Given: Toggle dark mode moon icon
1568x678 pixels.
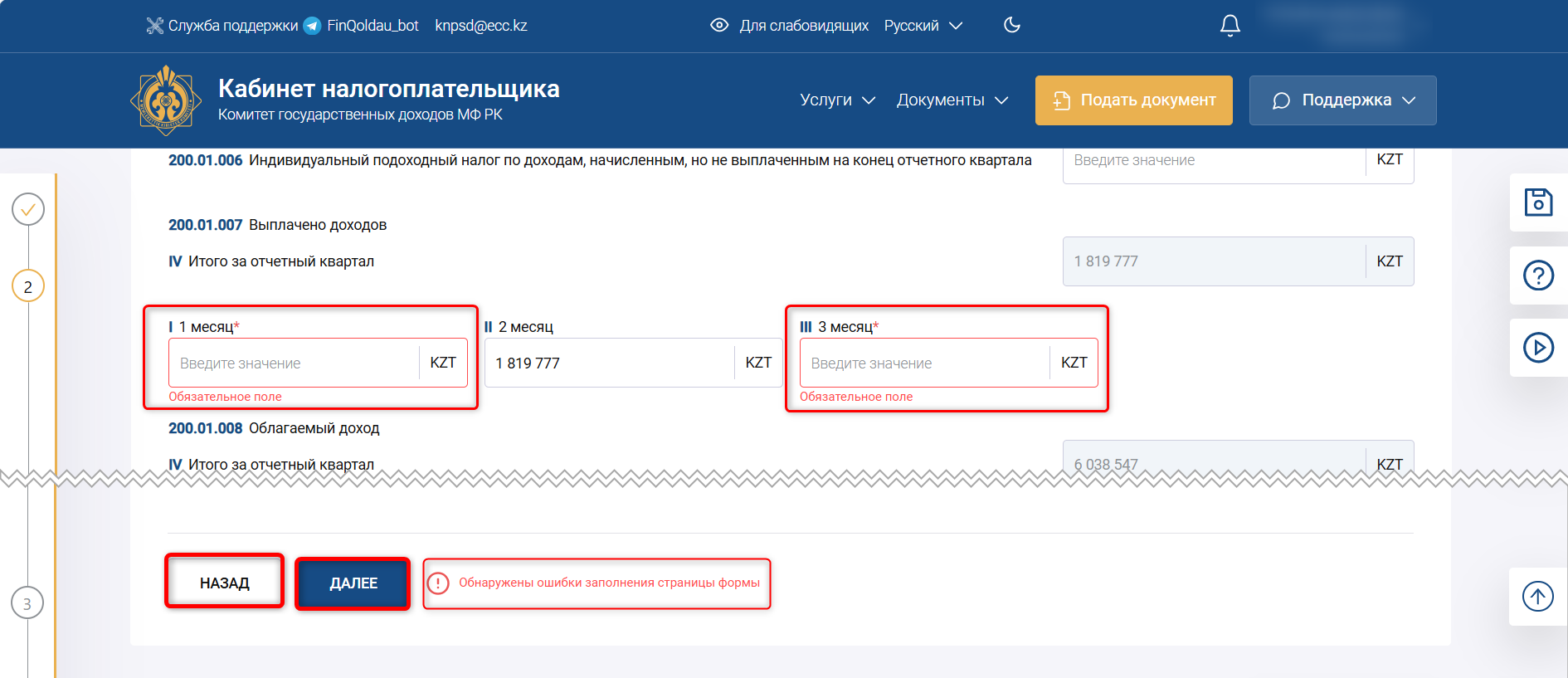Looking at the screenshot, I should click(1011, 26).
